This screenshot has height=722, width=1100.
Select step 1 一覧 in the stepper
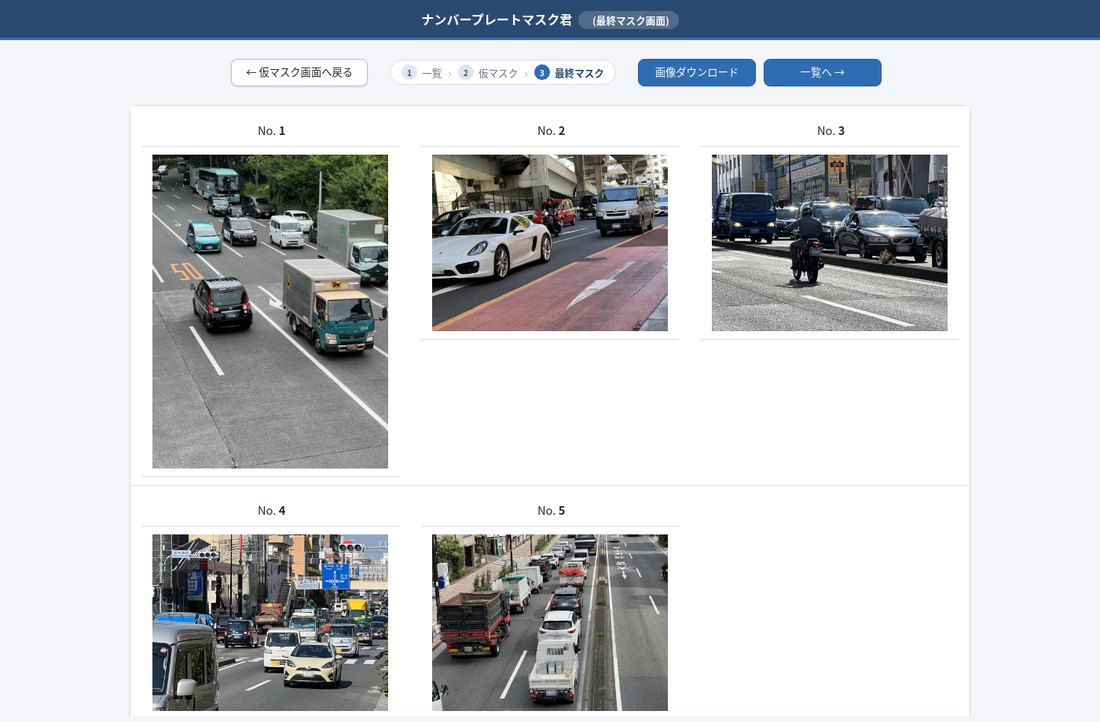pyautogui.click(x=422, y=73)
